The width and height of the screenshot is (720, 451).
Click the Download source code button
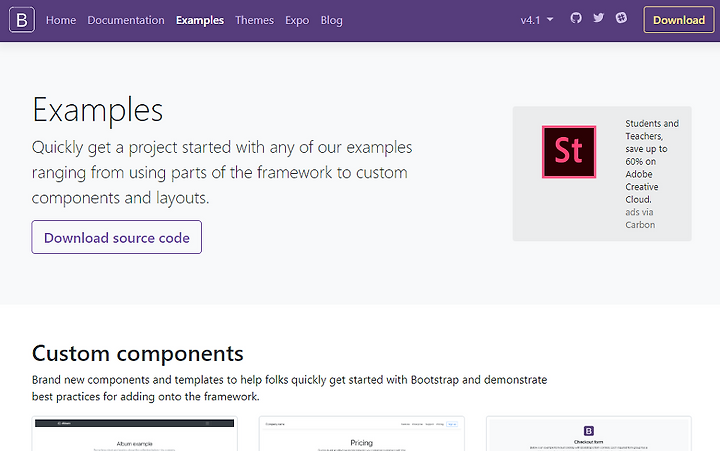click(117, 237)
